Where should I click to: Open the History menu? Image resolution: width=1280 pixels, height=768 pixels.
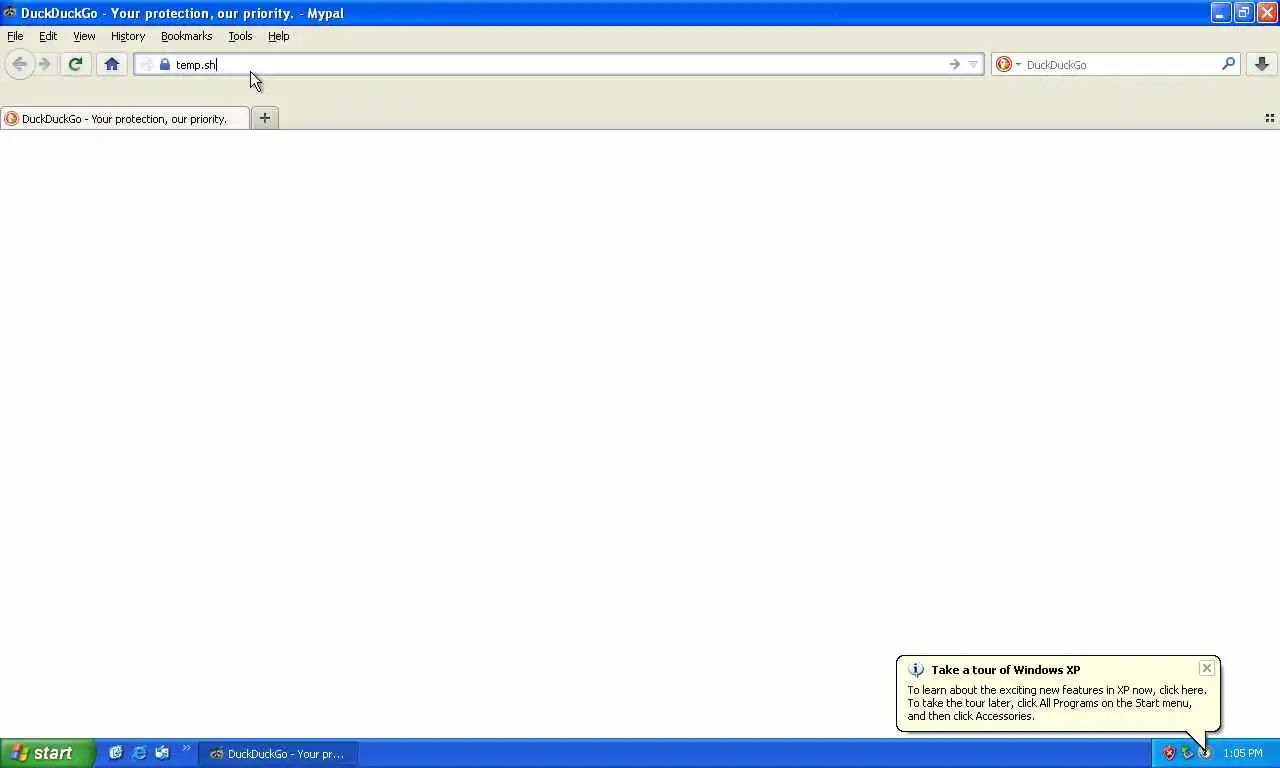(x=128, y=36)
